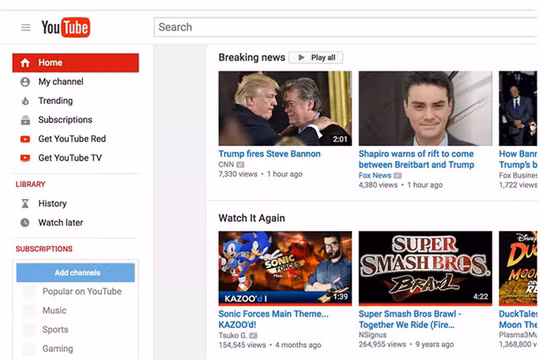Open CNN channel name link

[x=226, y=165]
